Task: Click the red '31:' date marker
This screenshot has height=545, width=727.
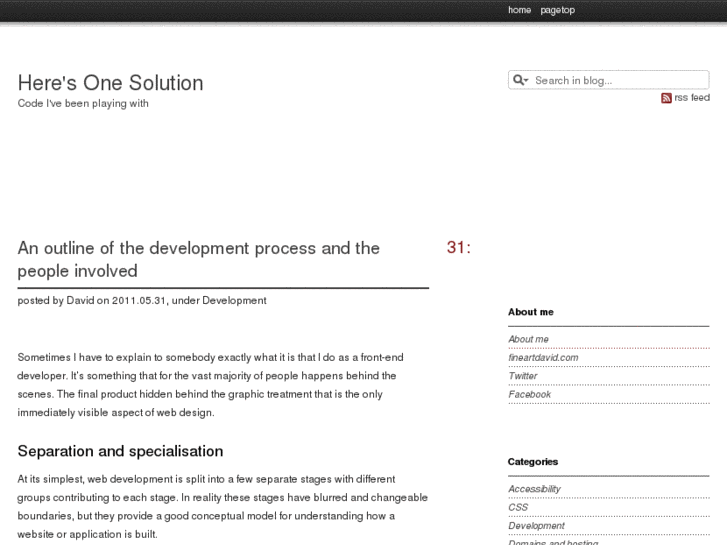Action: pyautogui.click(x=459, y=247)
